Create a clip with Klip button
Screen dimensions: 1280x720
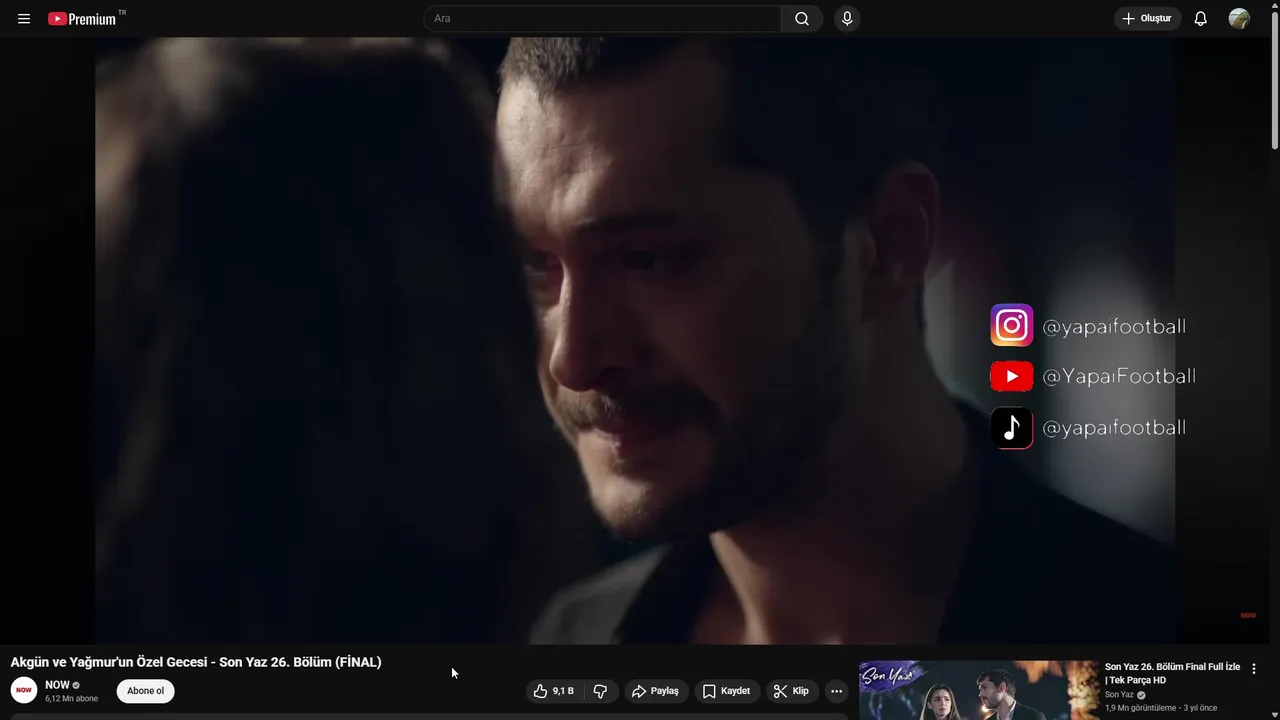pyautogui.click(x=792, y=691)
